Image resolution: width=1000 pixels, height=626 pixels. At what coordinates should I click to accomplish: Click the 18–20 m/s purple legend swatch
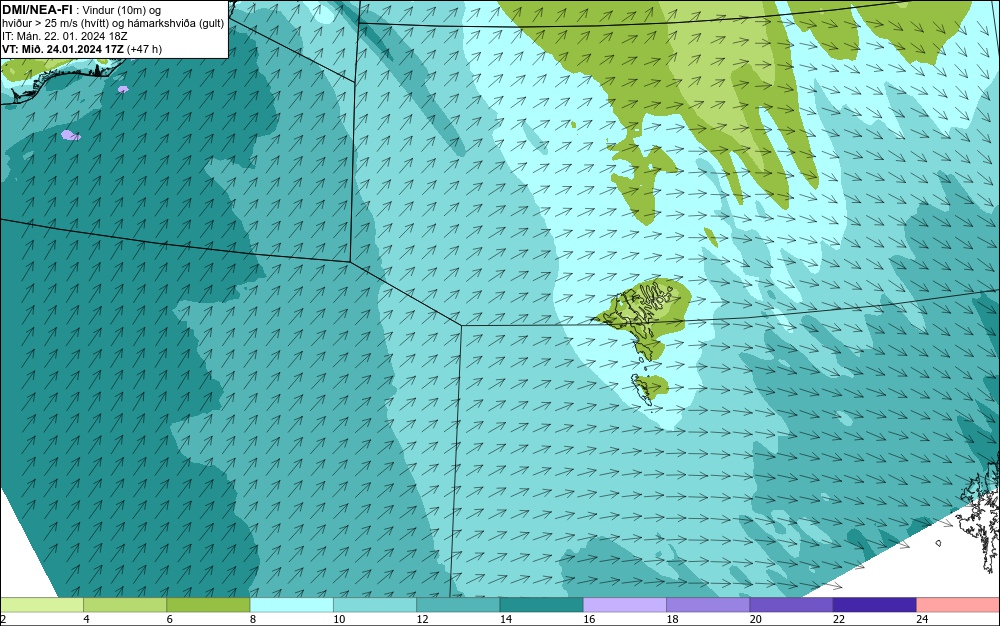point(708,605)
